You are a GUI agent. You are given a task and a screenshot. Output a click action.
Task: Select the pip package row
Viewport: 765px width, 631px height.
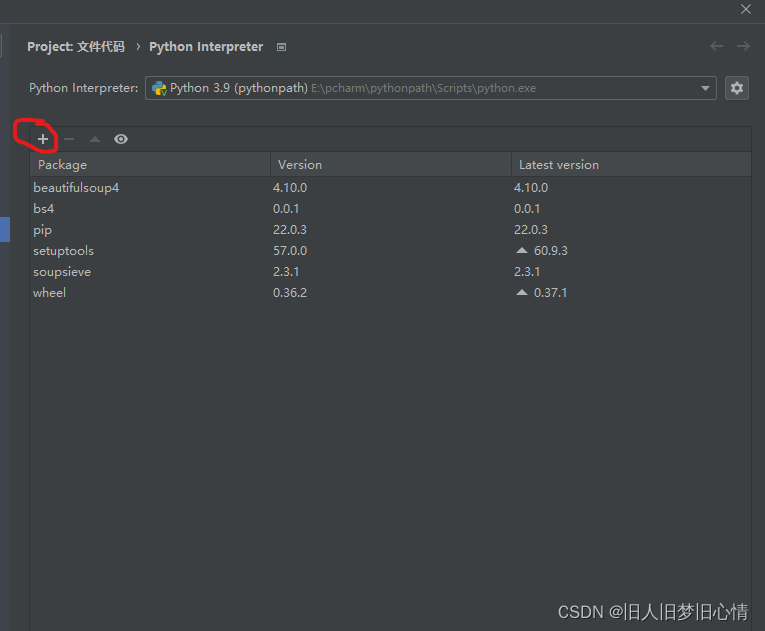(390, 230)
